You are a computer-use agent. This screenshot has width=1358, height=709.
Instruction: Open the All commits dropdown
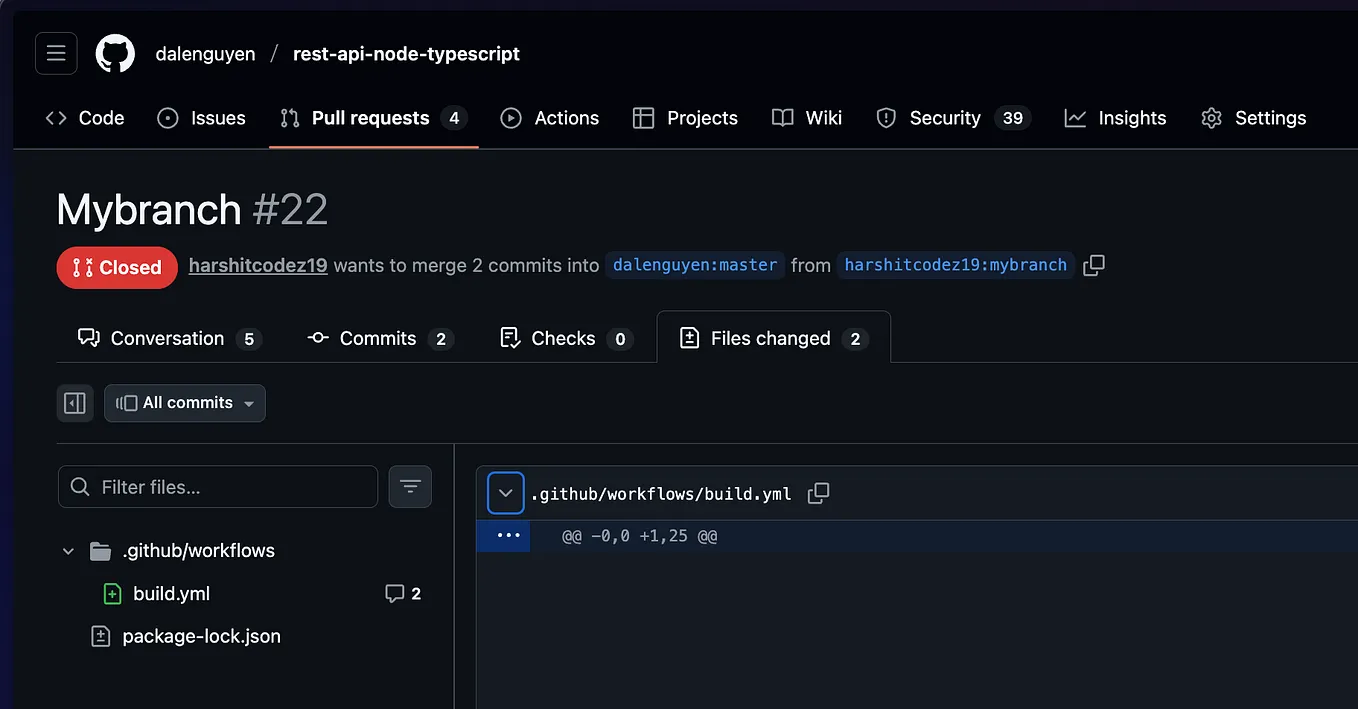click(185, 403)
